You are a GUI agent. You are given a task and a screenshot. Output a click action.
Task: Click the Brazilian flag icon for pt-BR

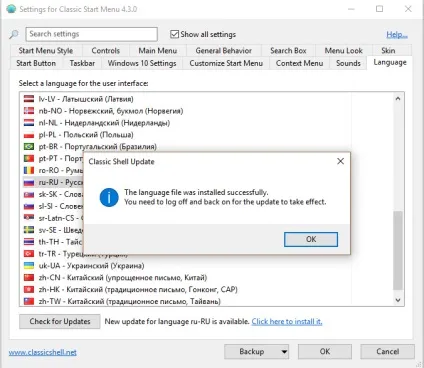pos(29,146)
